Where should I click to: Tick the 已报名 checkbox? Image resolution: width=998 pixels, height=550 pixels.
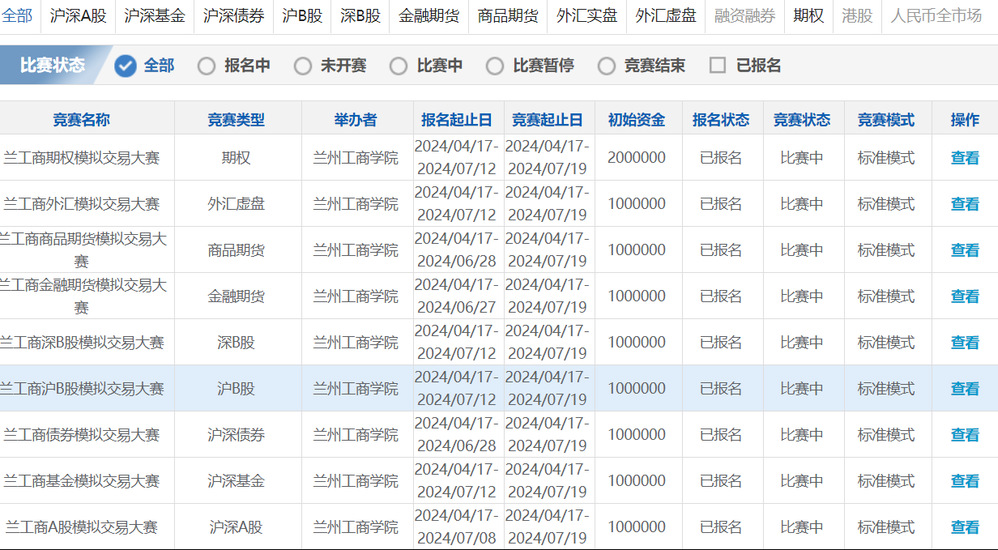pos(717,66)
